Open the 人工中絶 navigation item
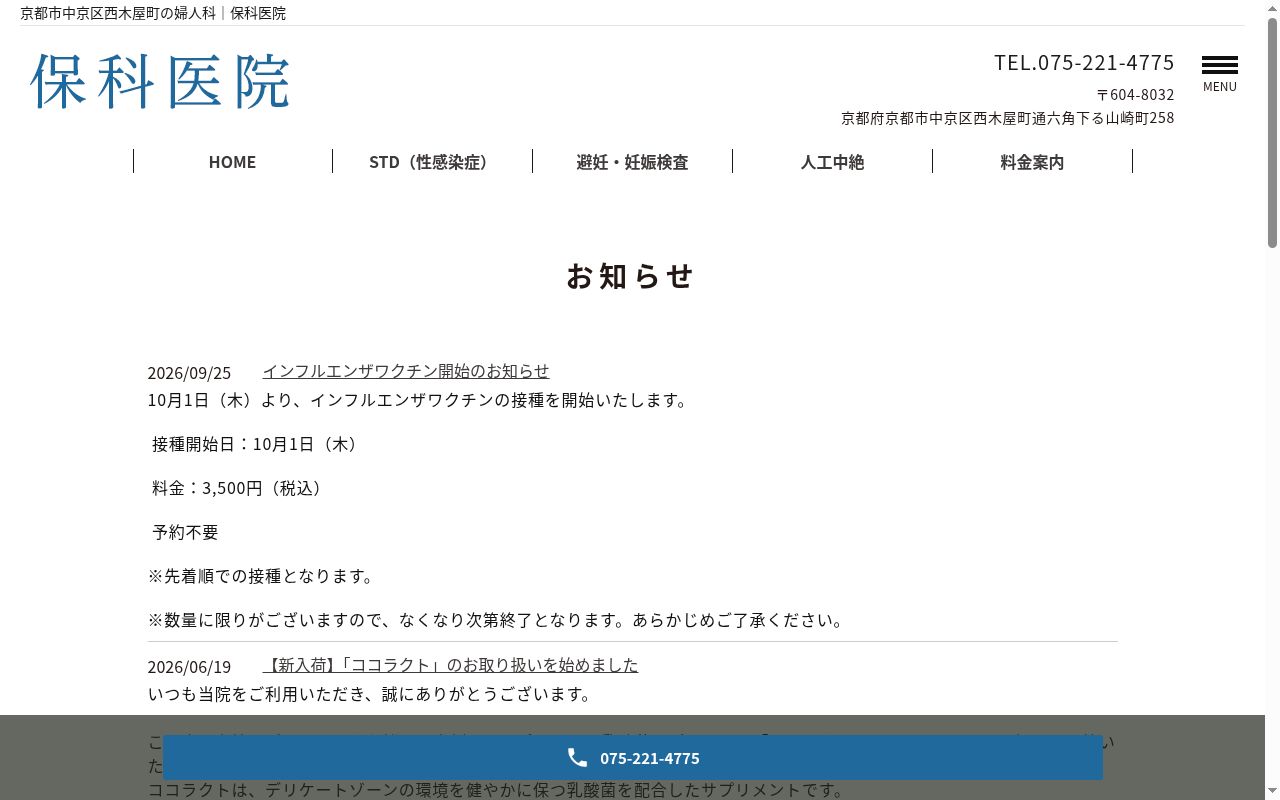 click(x=832, y=161)
